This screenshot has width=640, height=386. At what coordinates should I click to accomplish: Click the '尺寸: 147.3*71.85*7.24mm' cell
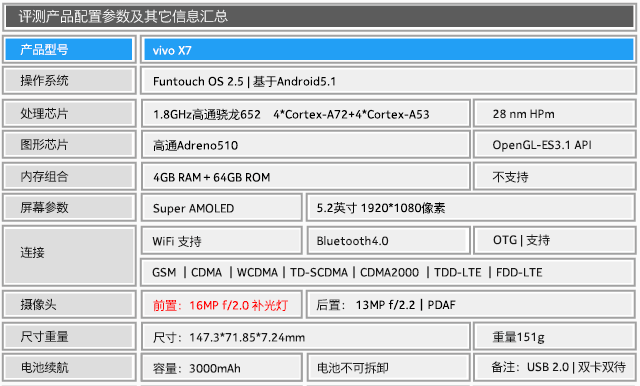point(306,337)
